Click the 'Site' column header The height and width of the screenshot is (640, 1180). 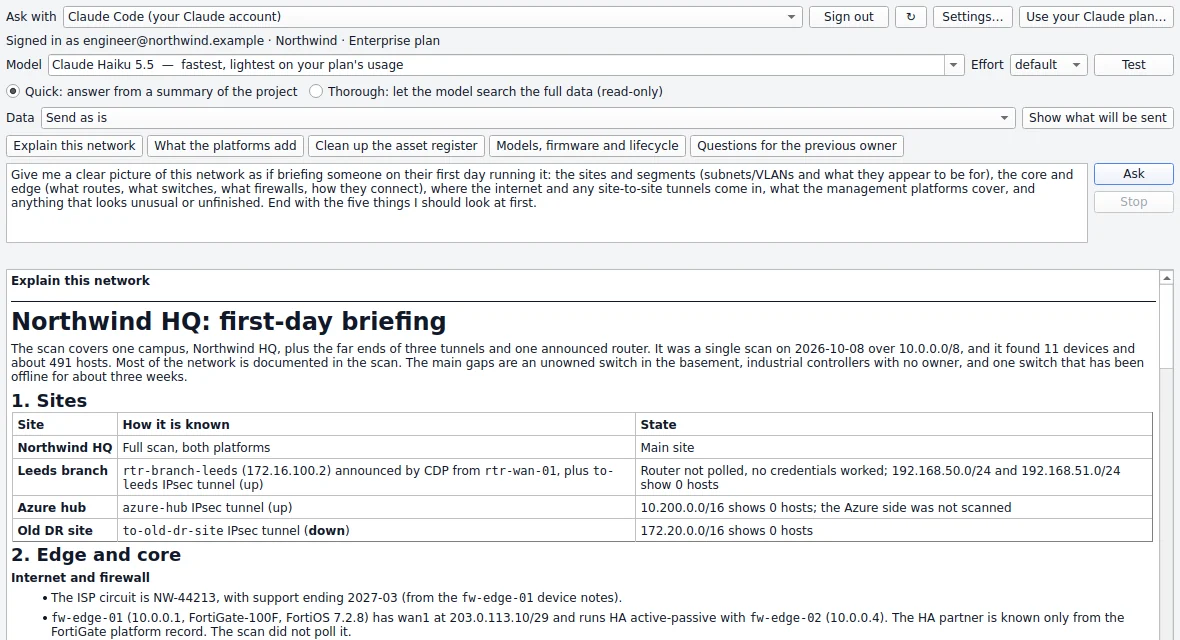tap(65, 425)
